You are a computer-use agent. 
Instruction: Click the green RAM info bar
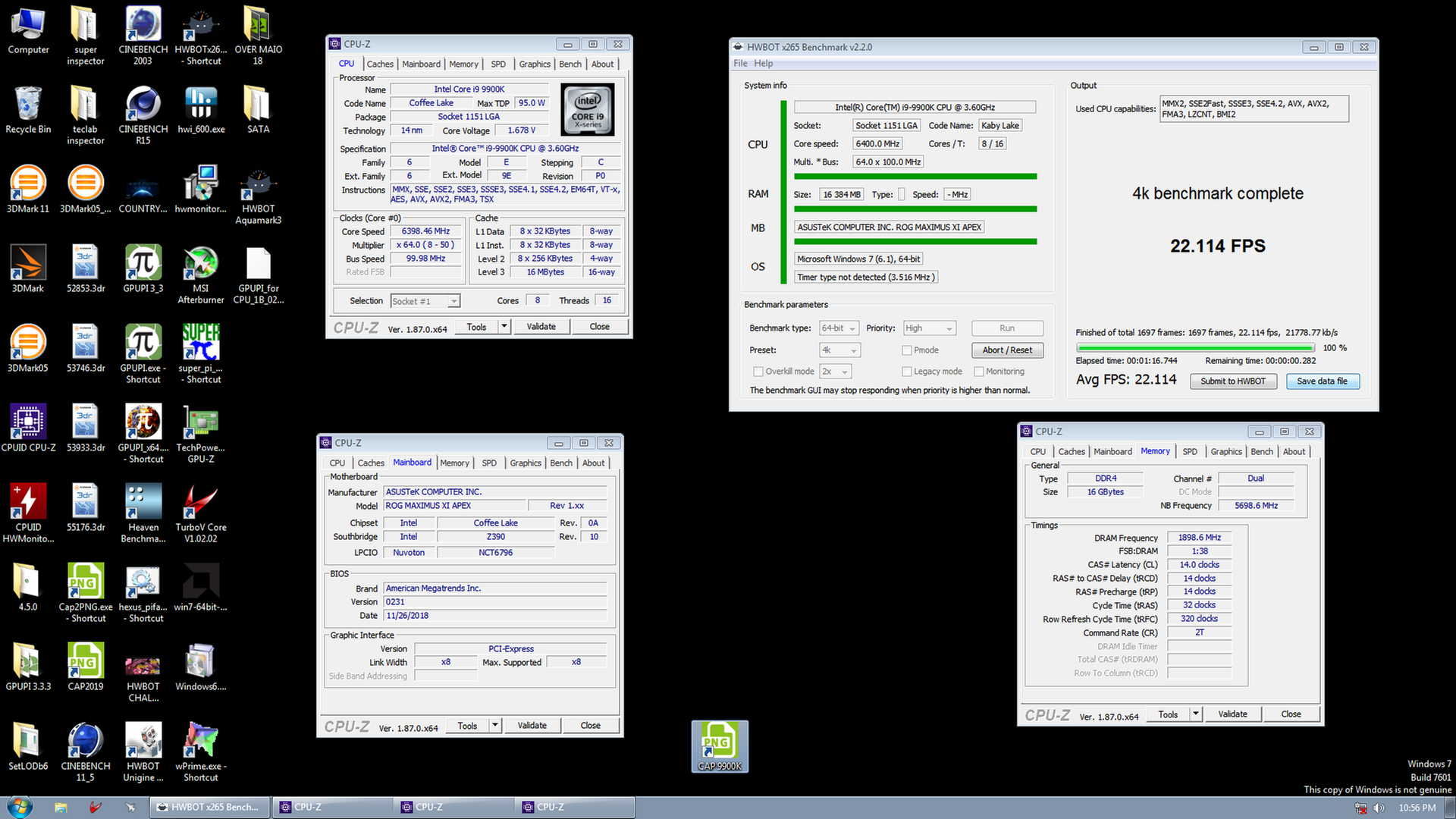[915, 209]
